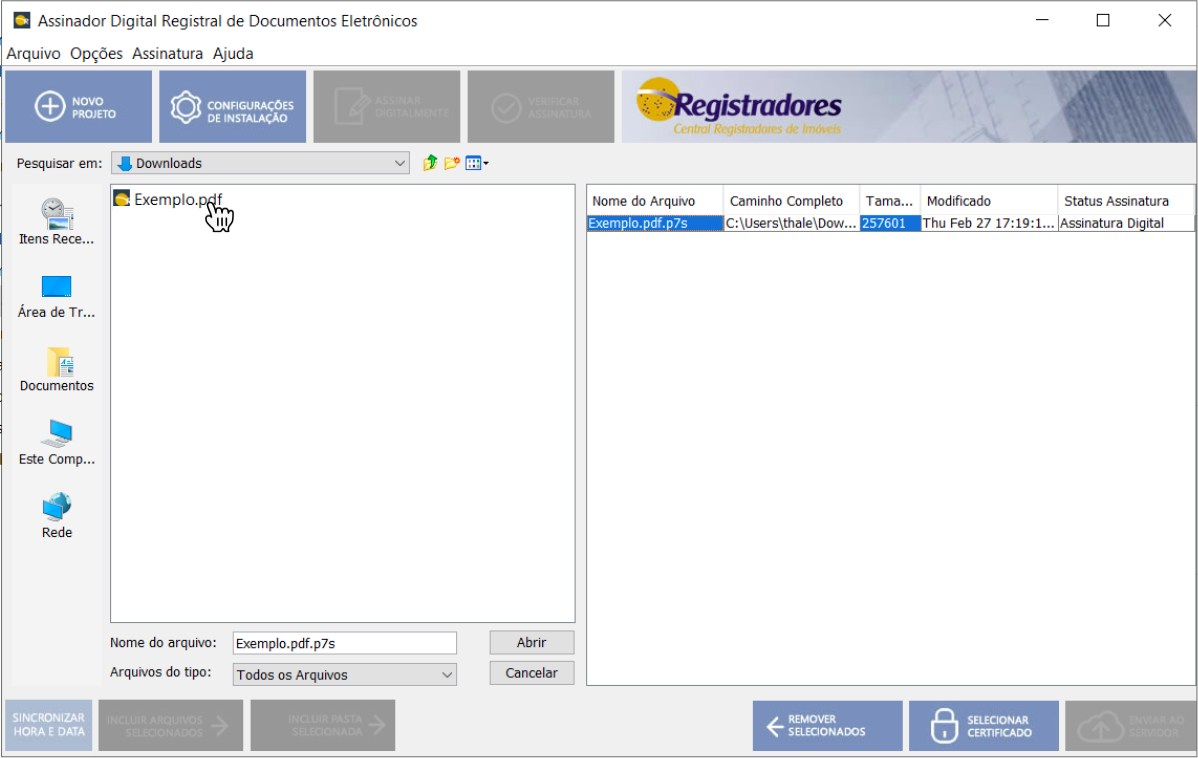This screenshot has height=758, width=1198.
Task: Click the Abrir button
Action: point(531,643)
